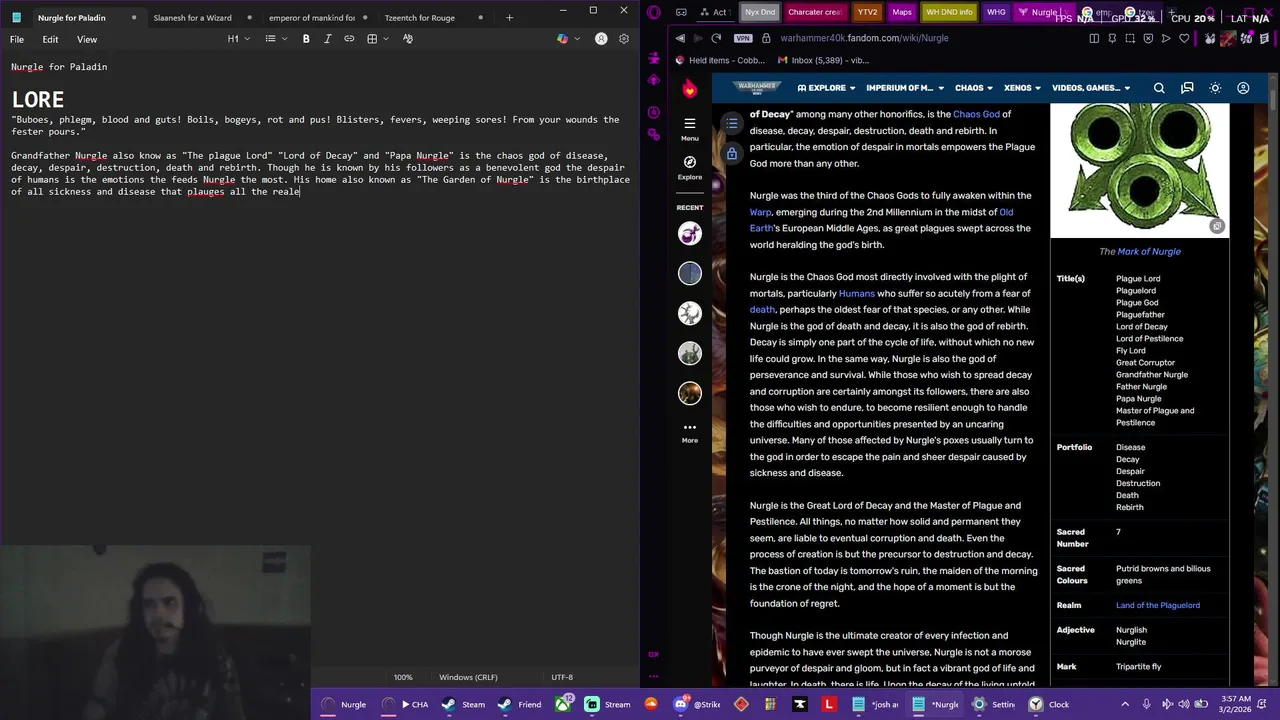This screenshot has height=720, width=1280.
Task: Reload the browser page
Action: [716, 38]
